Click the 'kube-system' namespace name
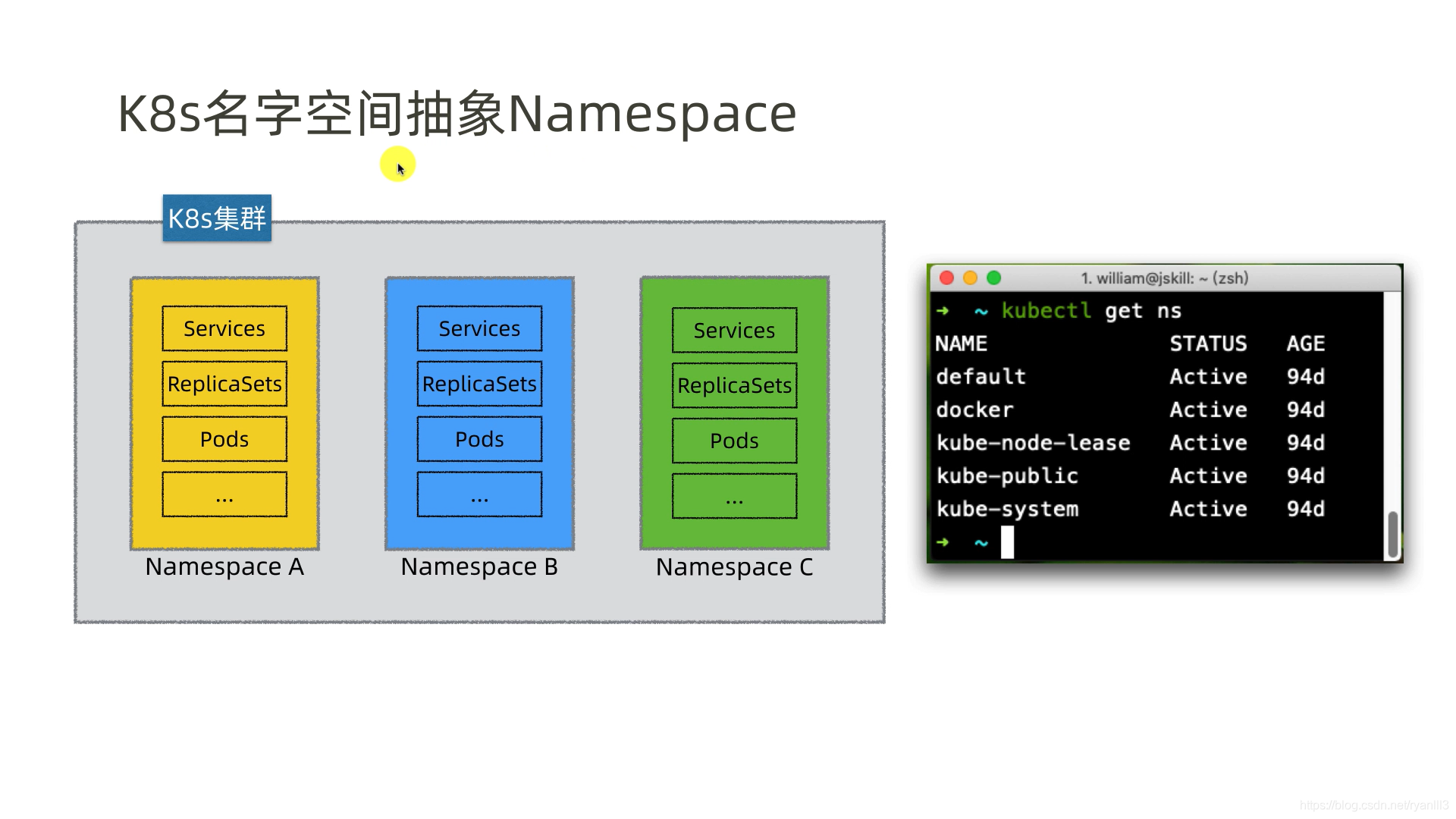The image size is (1456, 819). (x=1007, y=509)
